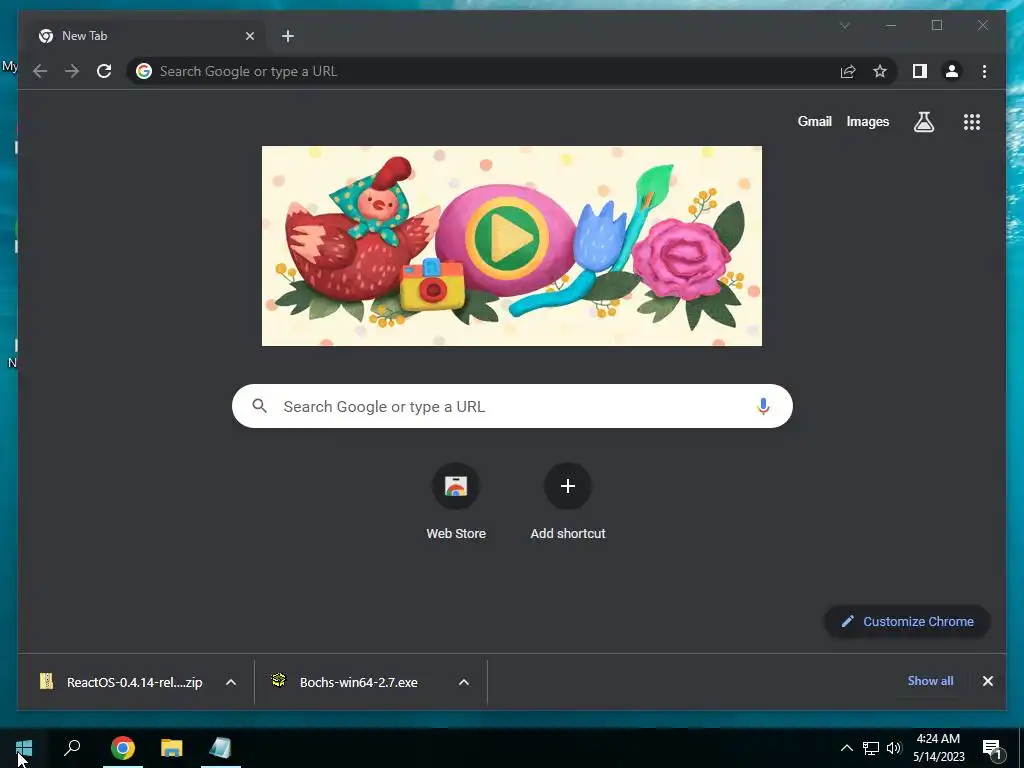Maximize the Chrome window
This screenshot has height=768, width=1024.
coord(936,25)
